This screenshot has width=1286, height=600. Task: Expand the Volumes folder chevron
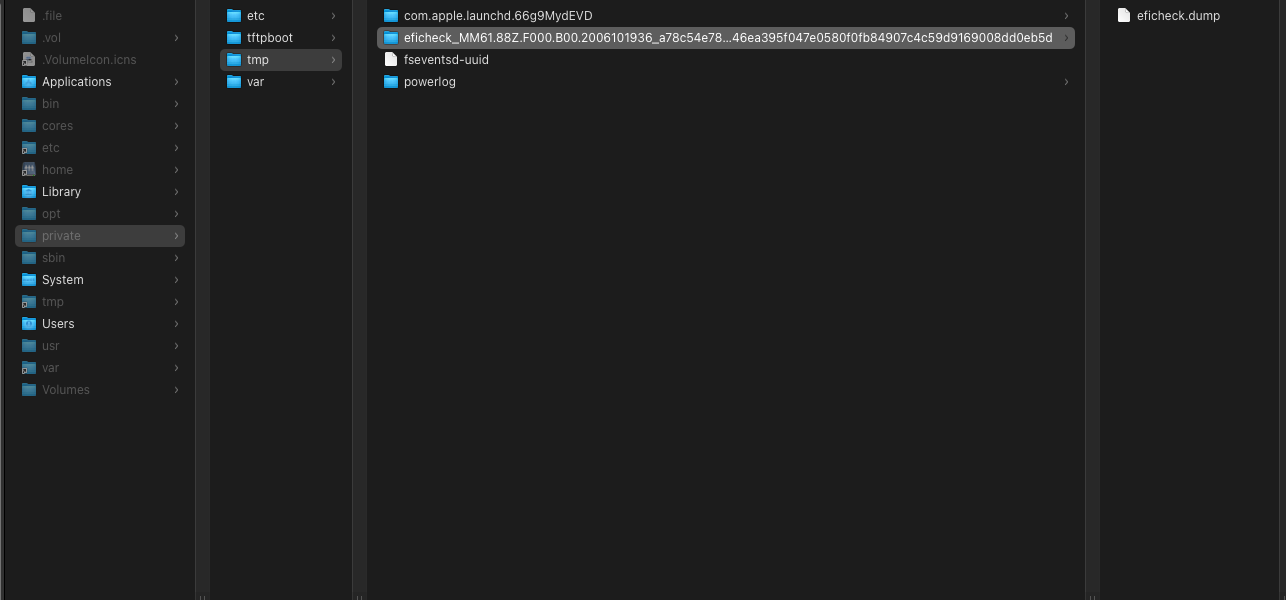177,390
